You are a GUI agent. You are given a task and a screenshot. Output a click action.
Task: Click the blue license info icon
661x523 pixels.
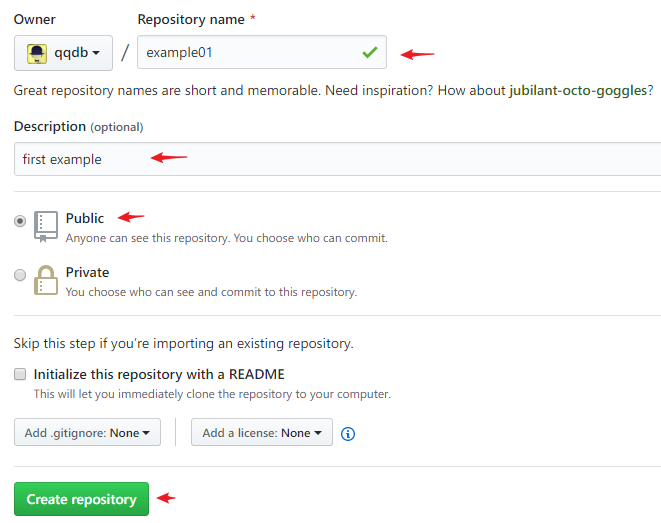348,434
